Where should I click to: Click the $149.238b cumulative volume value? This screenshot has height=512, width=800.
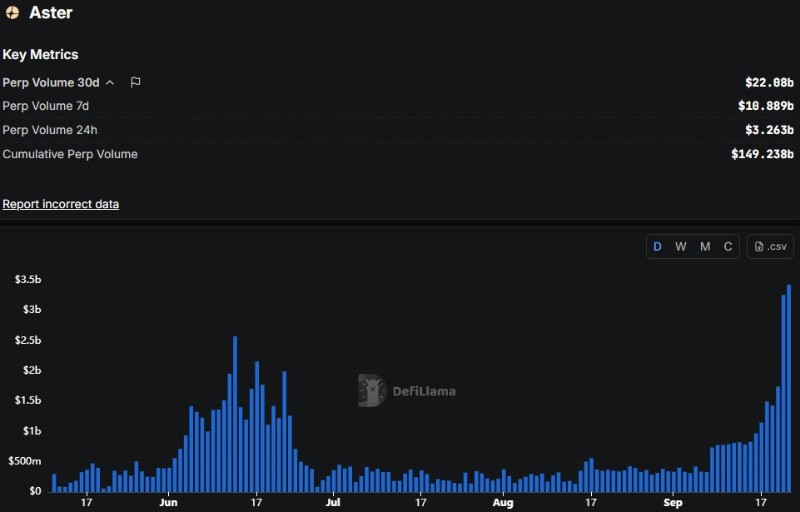[x=762, y=154]
